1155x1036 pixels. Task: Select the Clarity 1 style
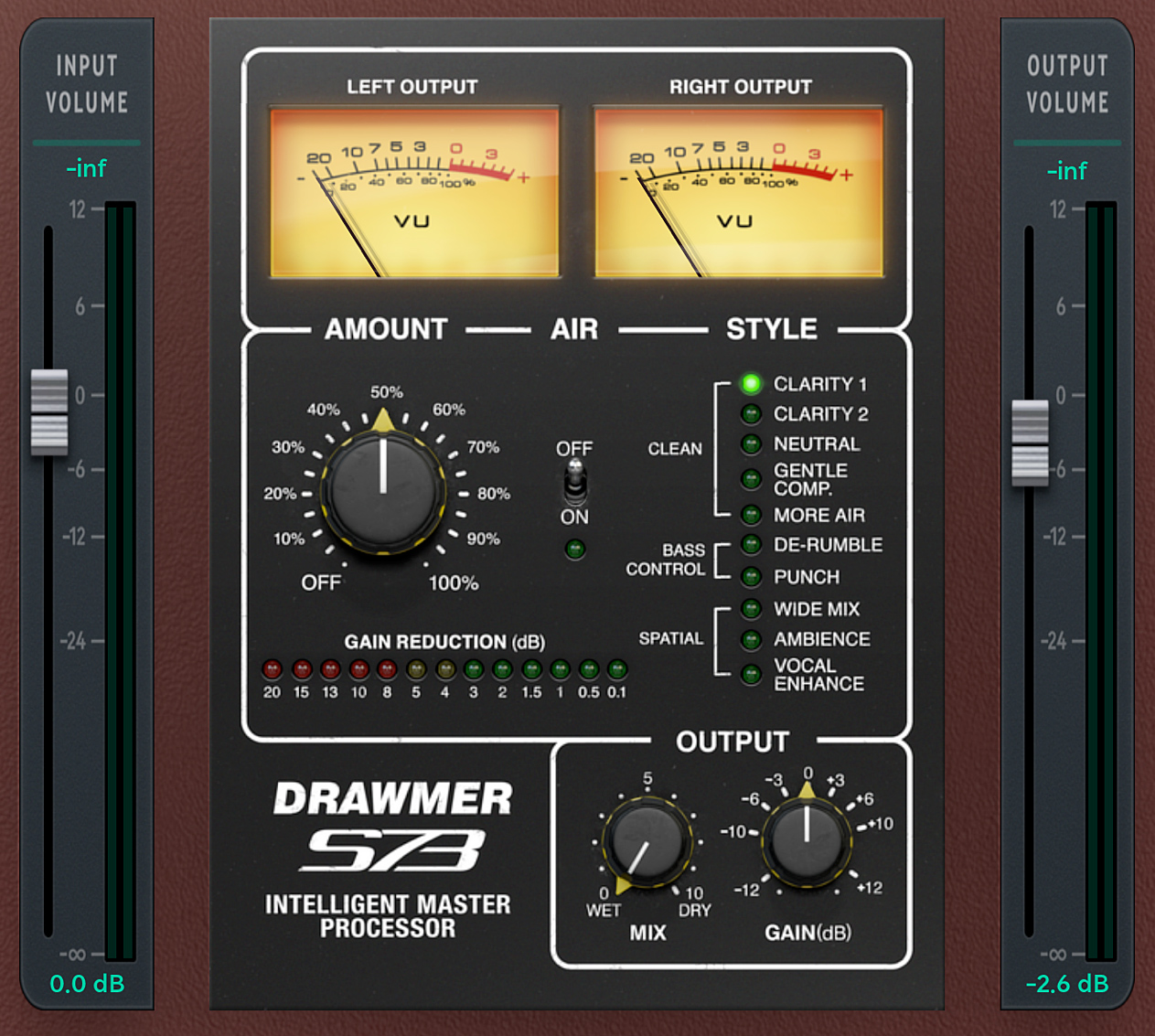point(751,384)
